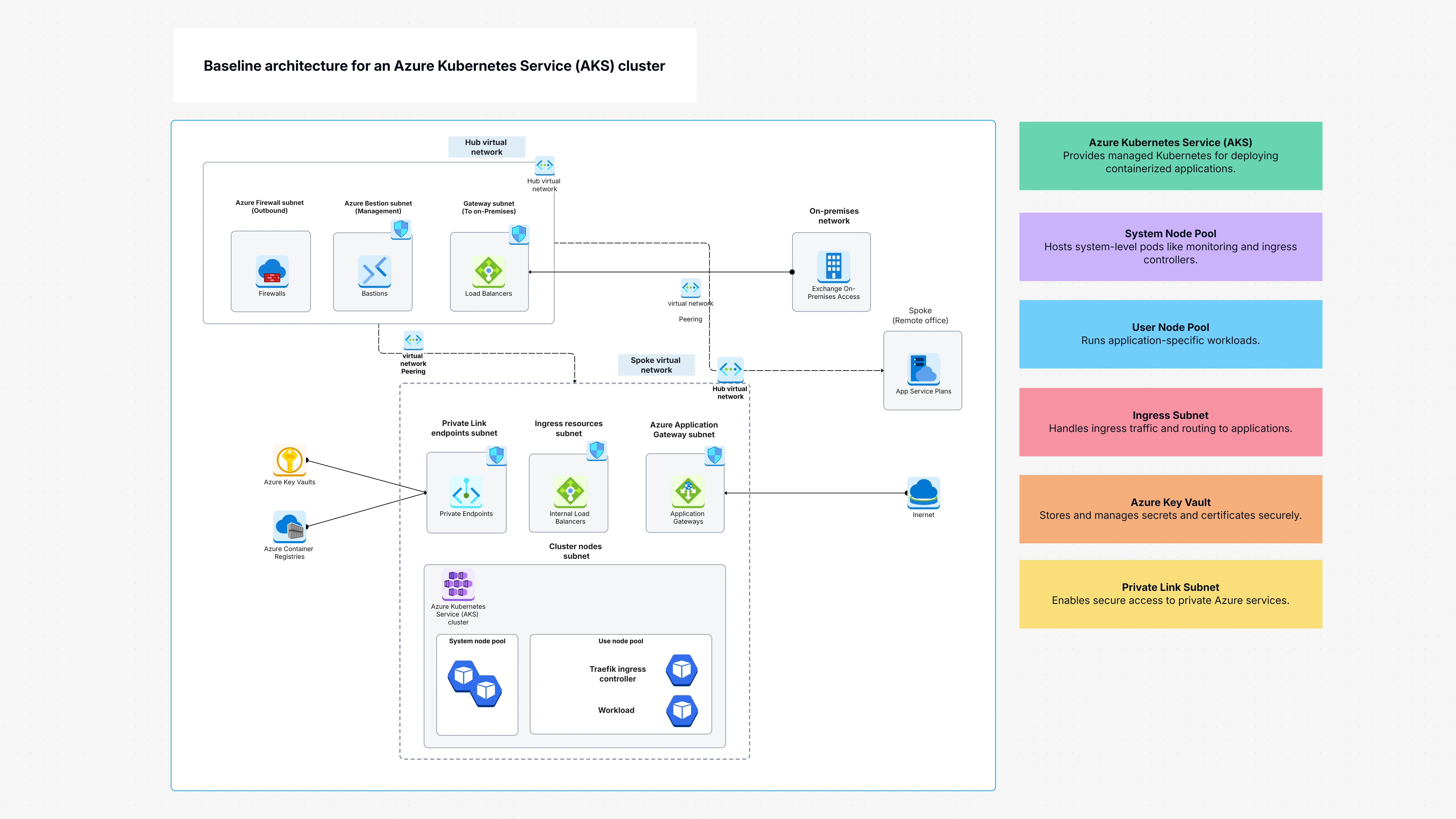Select the Exchange On-Premises Access building icon
The width and height of the screenshot is (1456, 819).
click(833, 266)
